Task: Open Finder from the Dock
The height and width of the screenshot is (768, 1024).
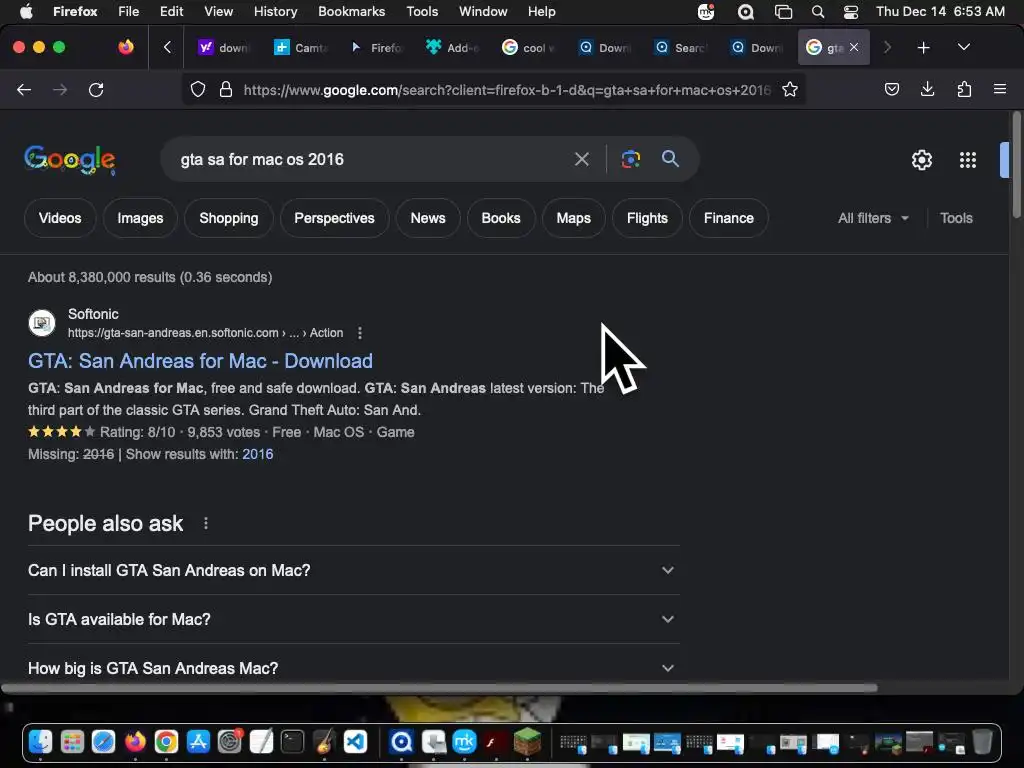Action: (40, 742)
